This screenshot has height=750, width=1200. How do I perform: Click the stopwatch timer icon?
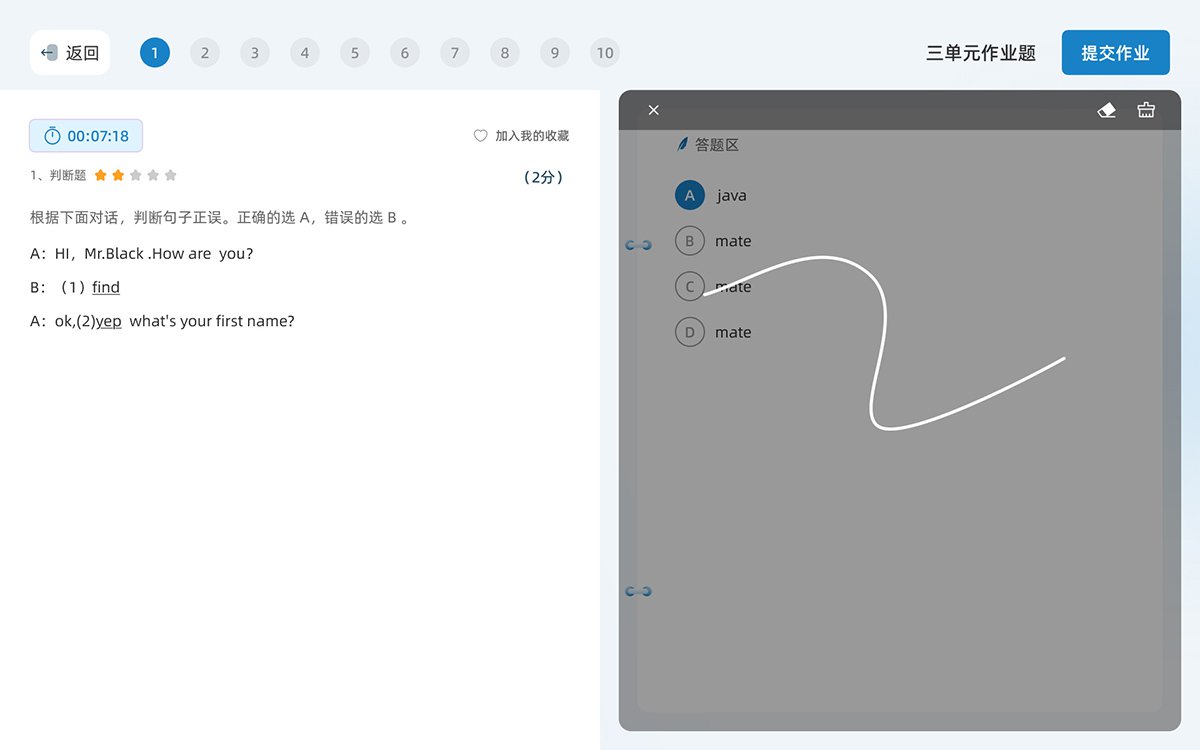[52, 136]
